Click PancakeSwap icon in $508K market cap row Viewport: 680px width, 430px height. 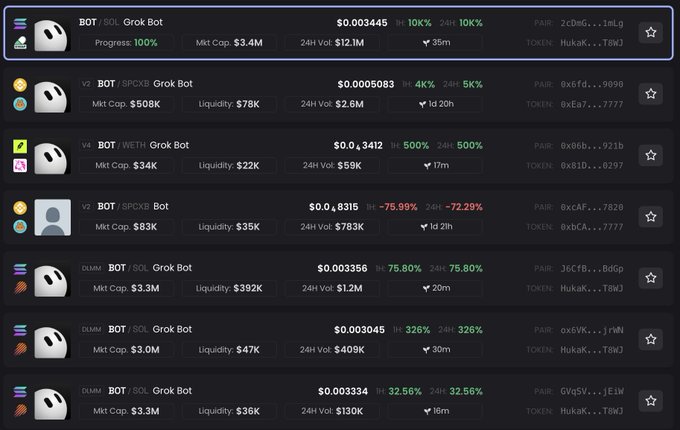[x=20, y=104]
